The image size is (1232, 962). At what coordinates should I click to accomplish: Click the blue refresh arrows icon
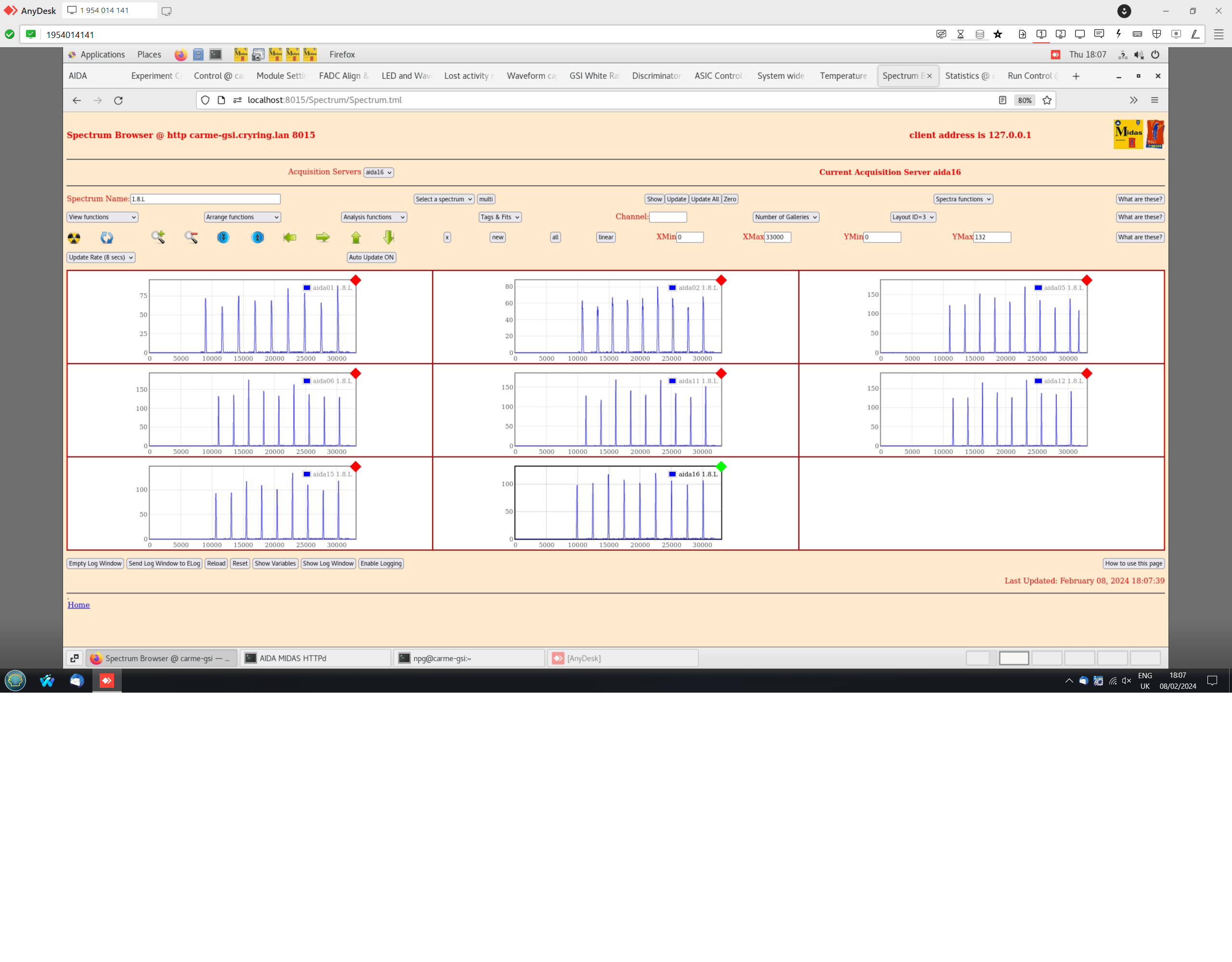(107, 238)
